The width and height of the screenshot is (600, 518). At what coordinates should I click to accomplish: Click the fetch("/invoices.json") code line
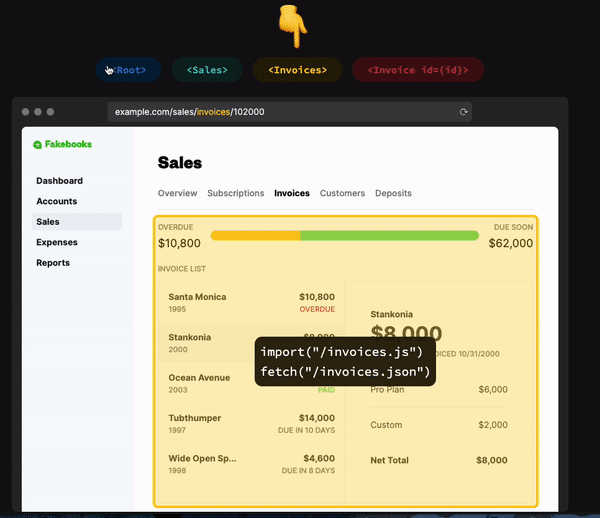pos(345,371)
